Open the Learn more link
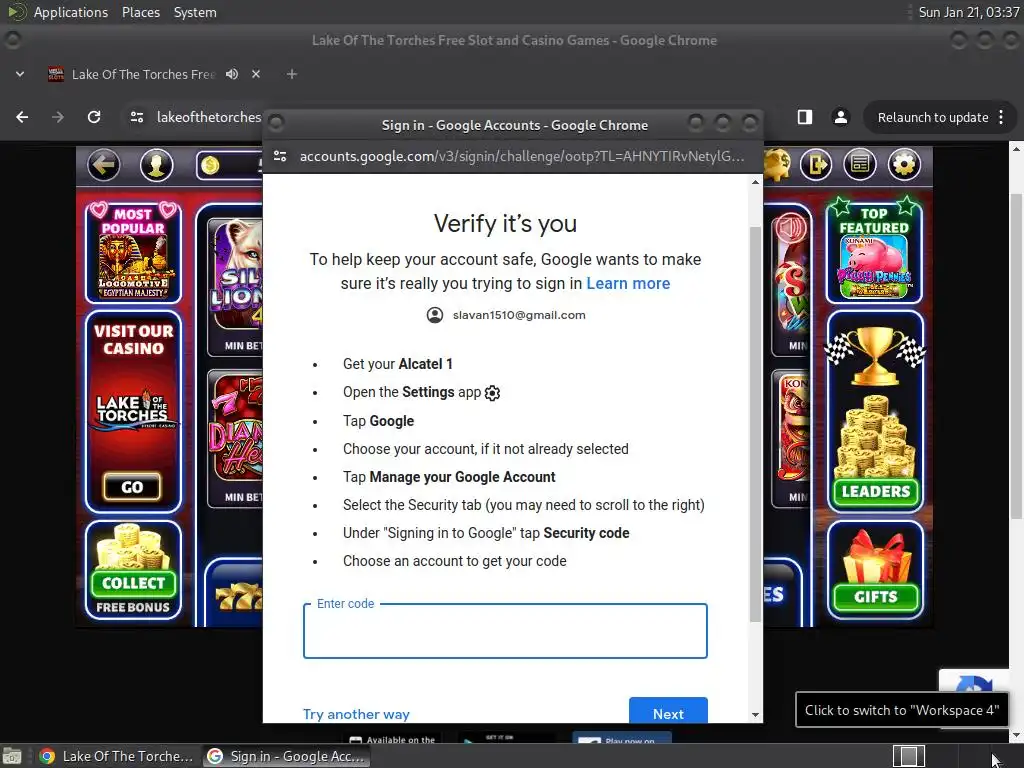The width and height of the screenshot is (1024, 768). (x=628, y=283)
